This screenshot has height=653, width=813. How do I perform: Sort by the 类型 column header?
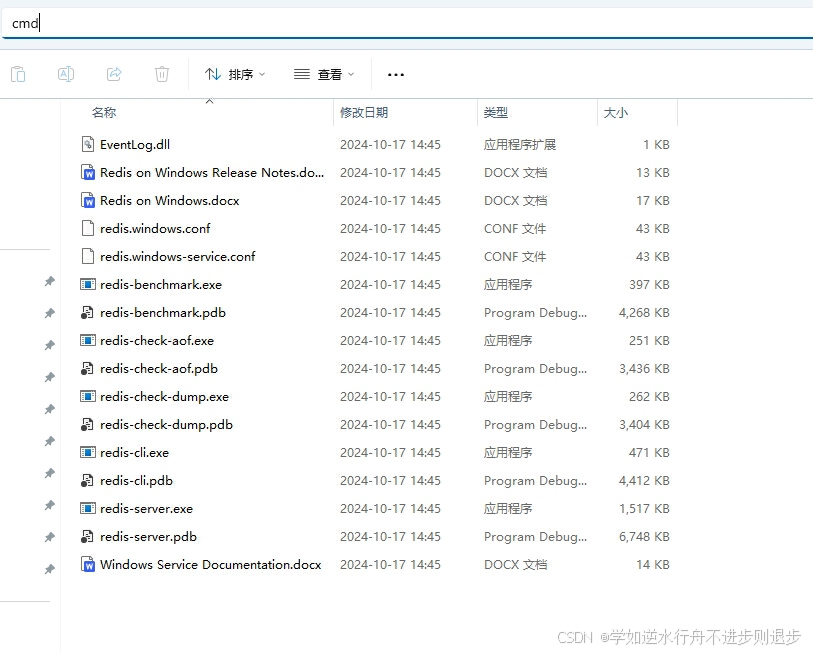[x=496, y=113]
